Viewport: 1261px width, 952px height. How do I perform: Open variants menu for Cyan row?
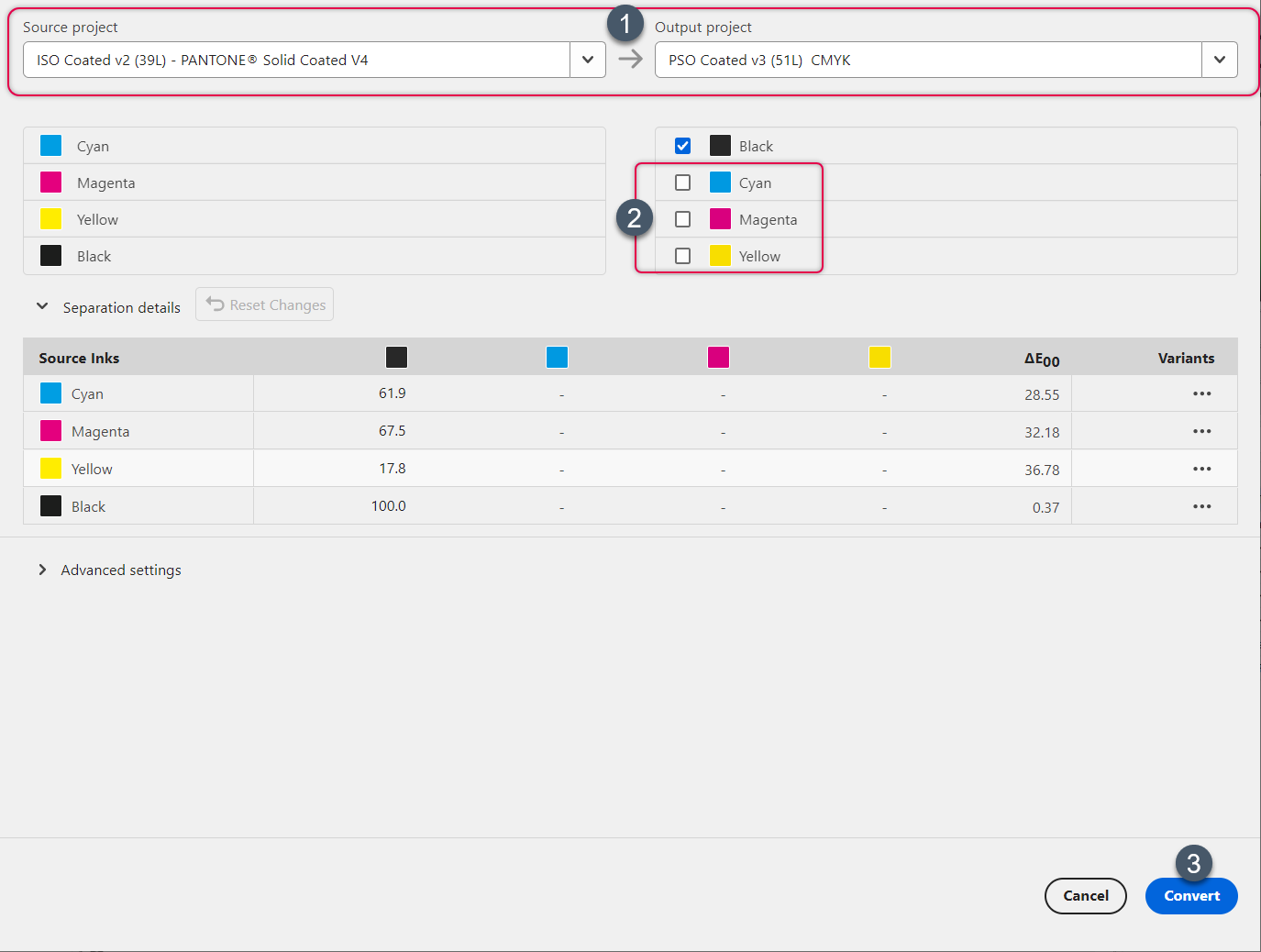coord(1201,393)
